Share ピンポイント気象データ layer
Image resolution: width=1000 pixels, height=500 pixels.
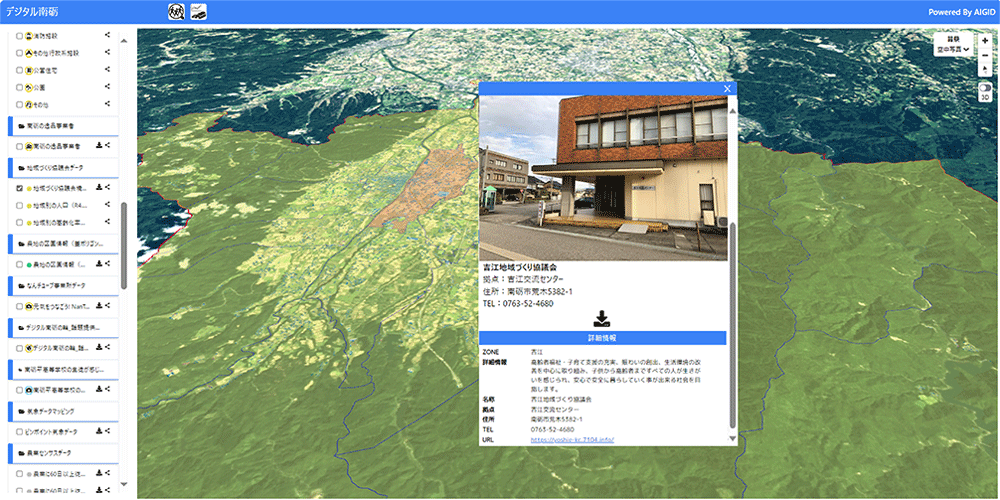click(108, 431)
